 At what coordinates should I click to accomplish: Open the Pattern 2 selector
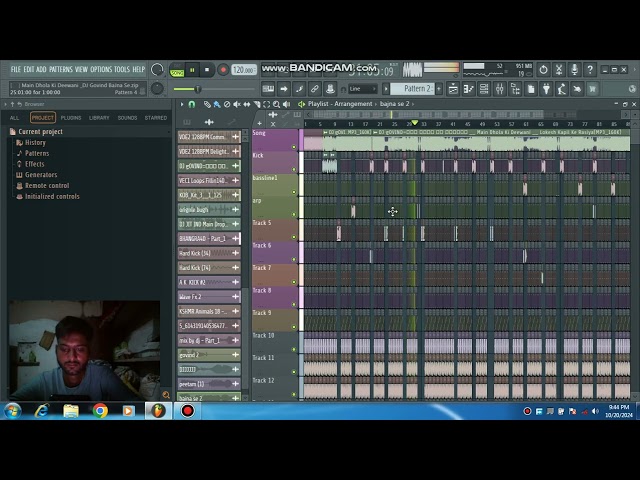pyautogui.click(x=412, y=89)
